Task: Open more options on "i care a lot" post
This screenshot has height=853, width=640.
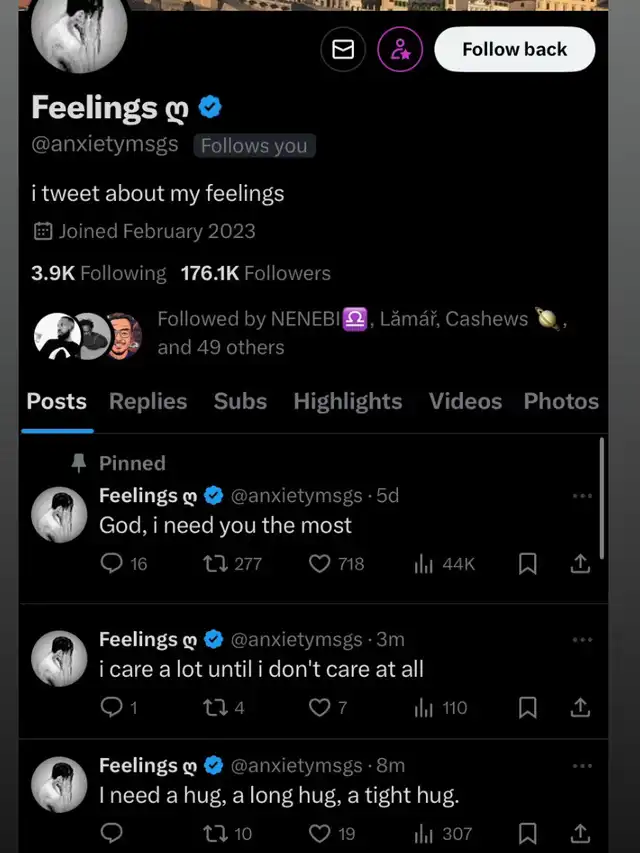Action: click(x=582, y=639)
